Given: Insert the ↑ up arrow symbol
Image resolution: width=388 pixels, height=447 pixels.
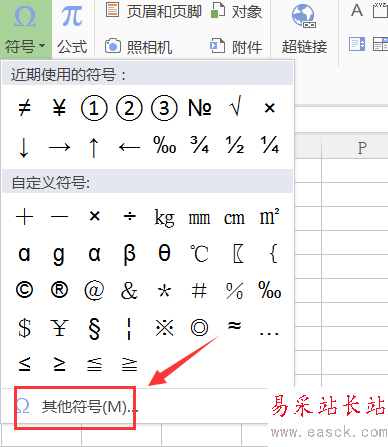Looking at the screenshot, I should point(94,147).
